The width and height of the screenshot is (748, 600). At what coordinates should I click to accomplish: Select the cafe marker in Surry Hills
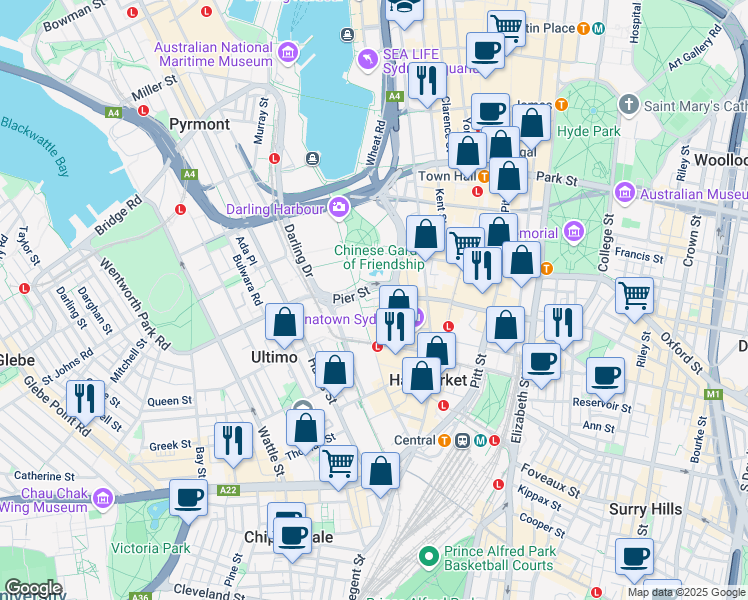pos(634,560)
